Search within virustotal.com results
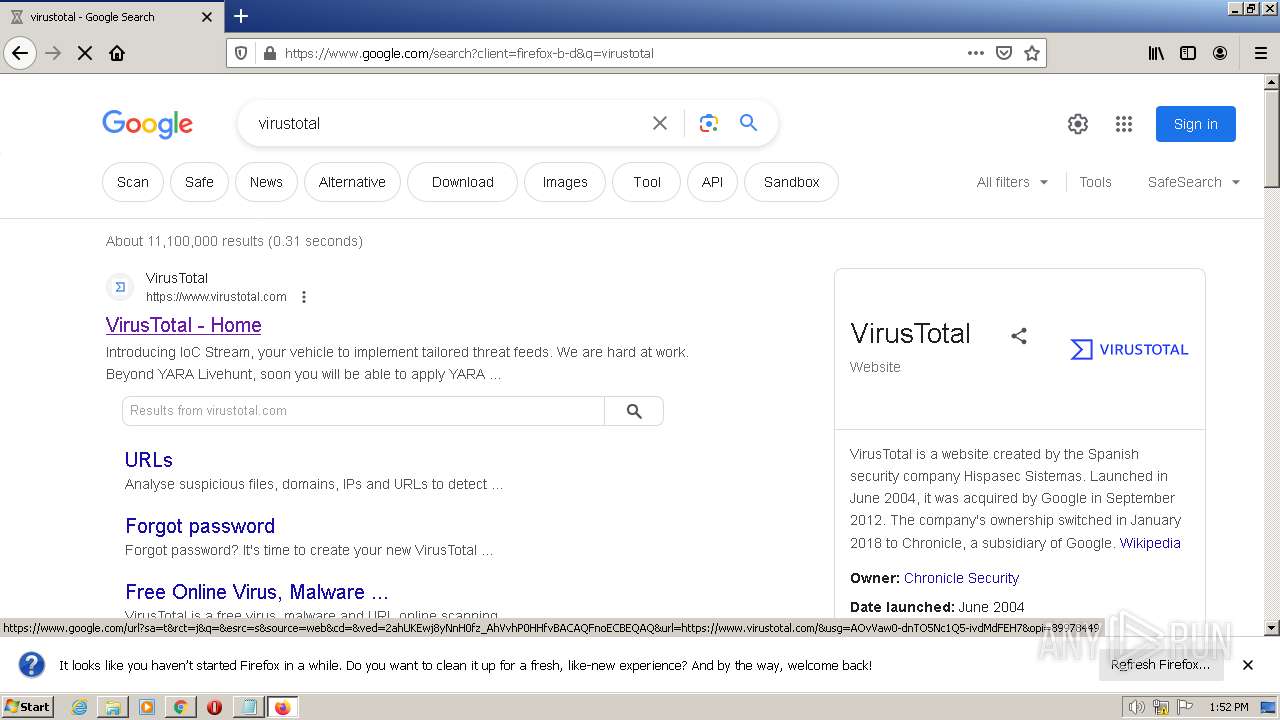1280x720 pixels. click(634, 411)
